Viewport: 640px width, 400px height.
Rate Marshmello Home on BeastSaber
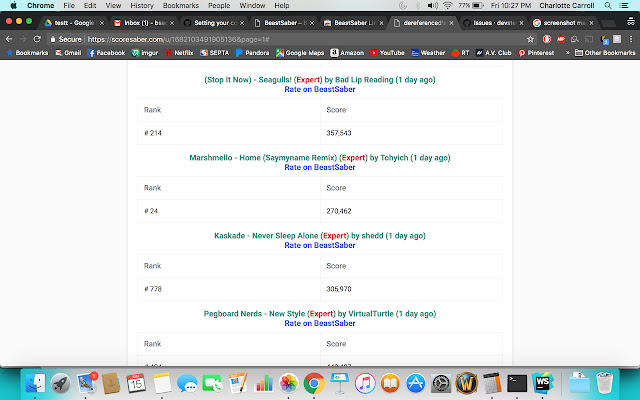[x=320, y=167]
